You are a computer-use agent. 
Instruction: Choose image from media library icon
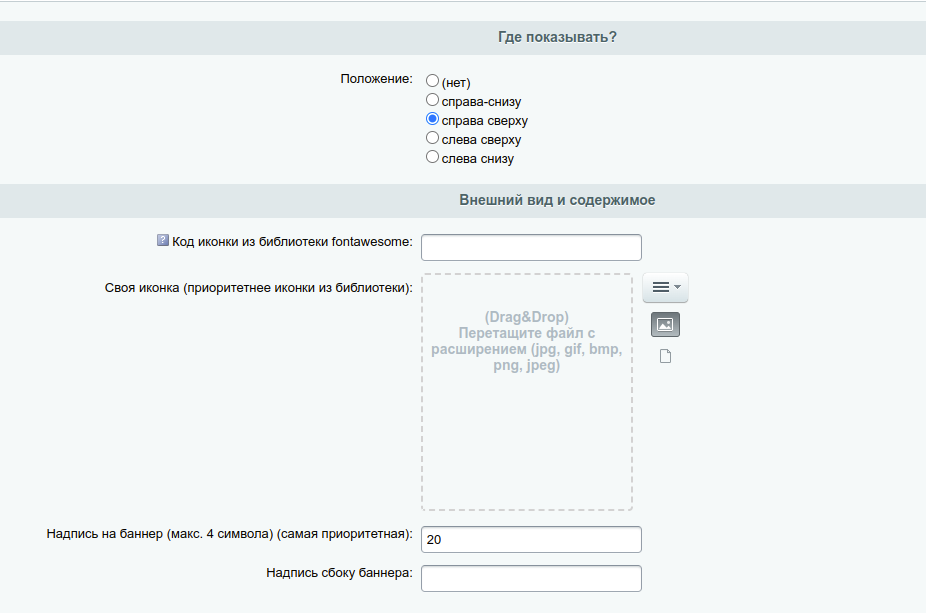666,324
